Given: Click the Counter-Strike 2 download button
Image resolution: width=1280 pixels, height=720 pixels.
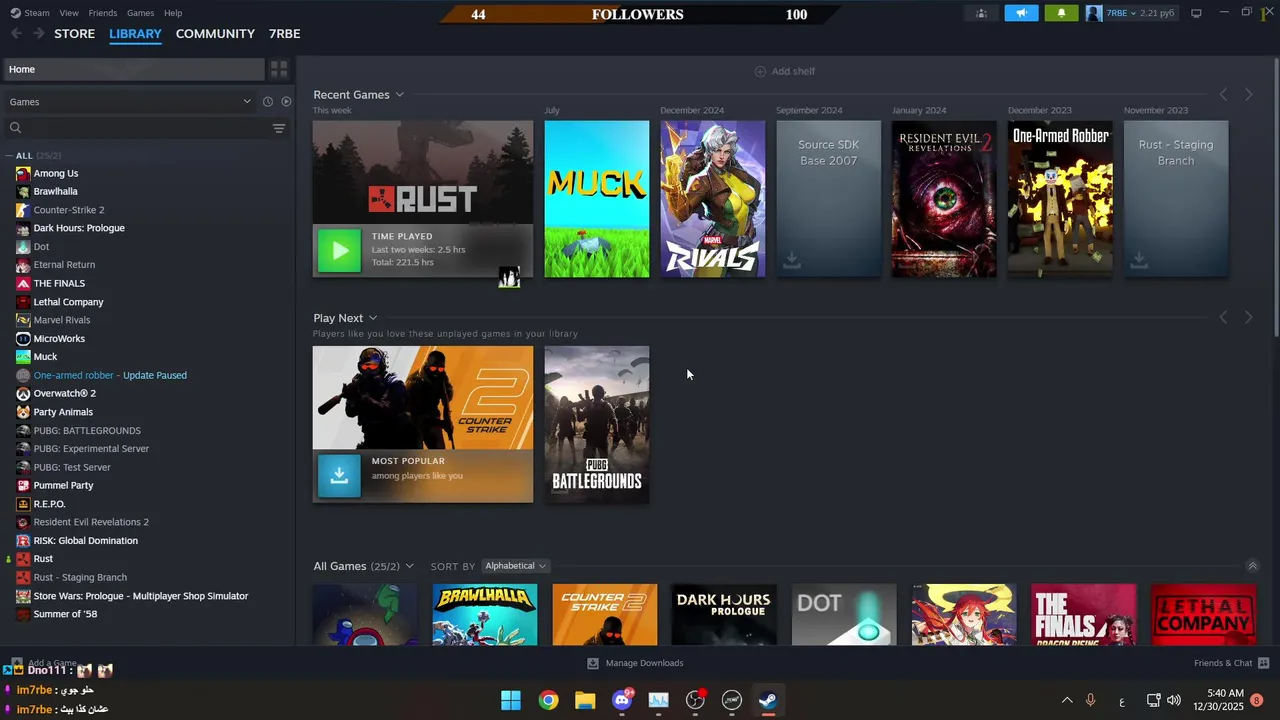Looking at the screenshot, I should coord(339,475).
